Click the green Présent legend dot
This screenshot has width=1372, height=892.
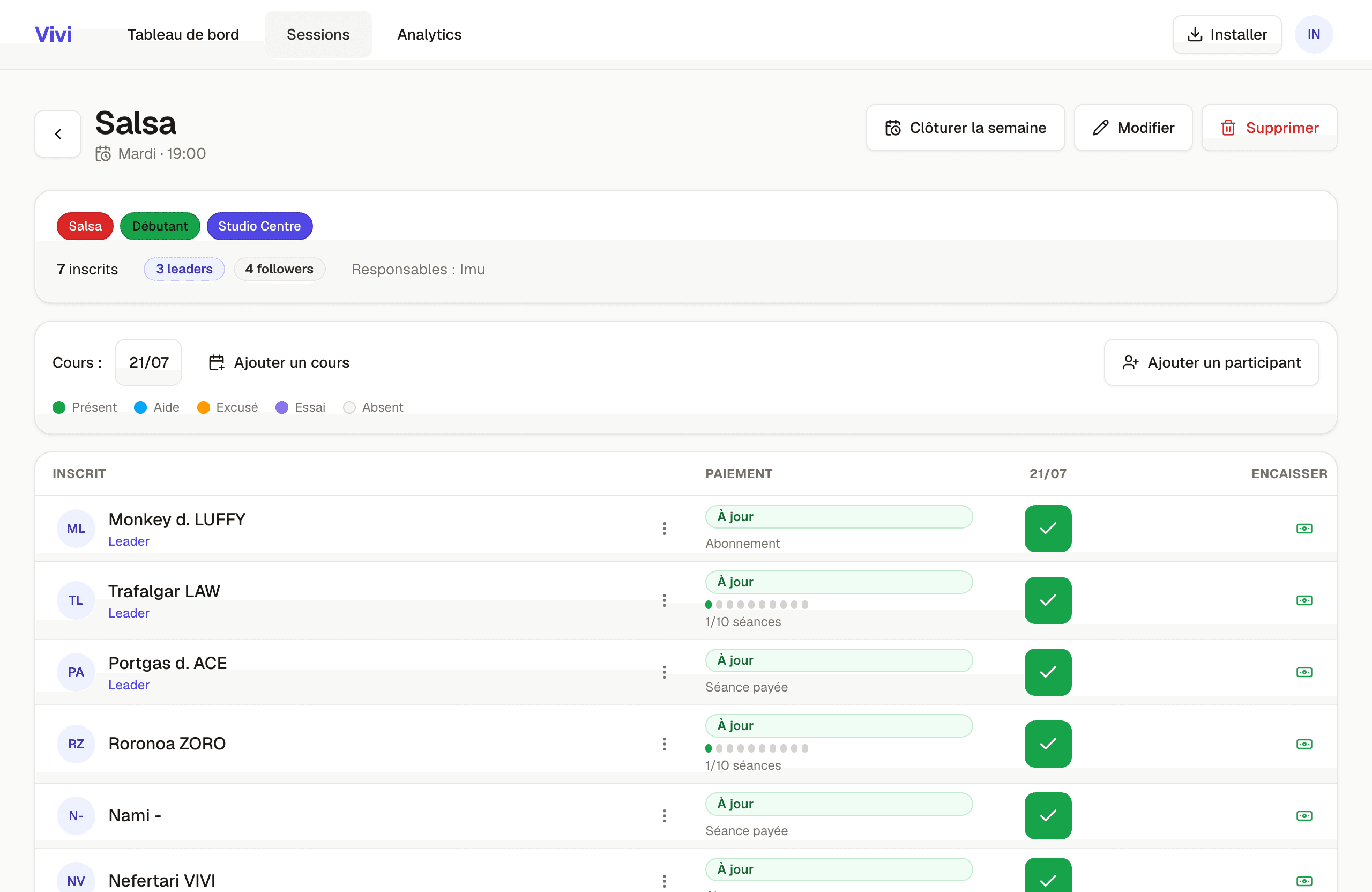point(59,407)
